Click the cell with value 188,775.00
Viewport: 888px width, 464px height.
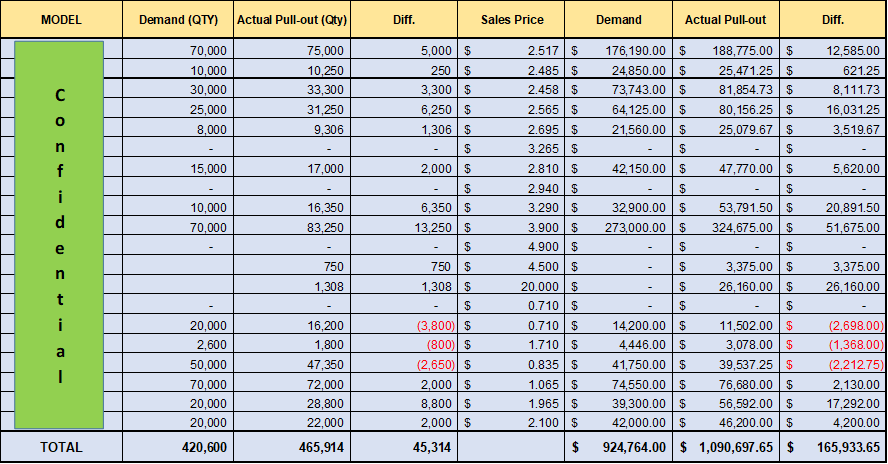click(726, 49)
